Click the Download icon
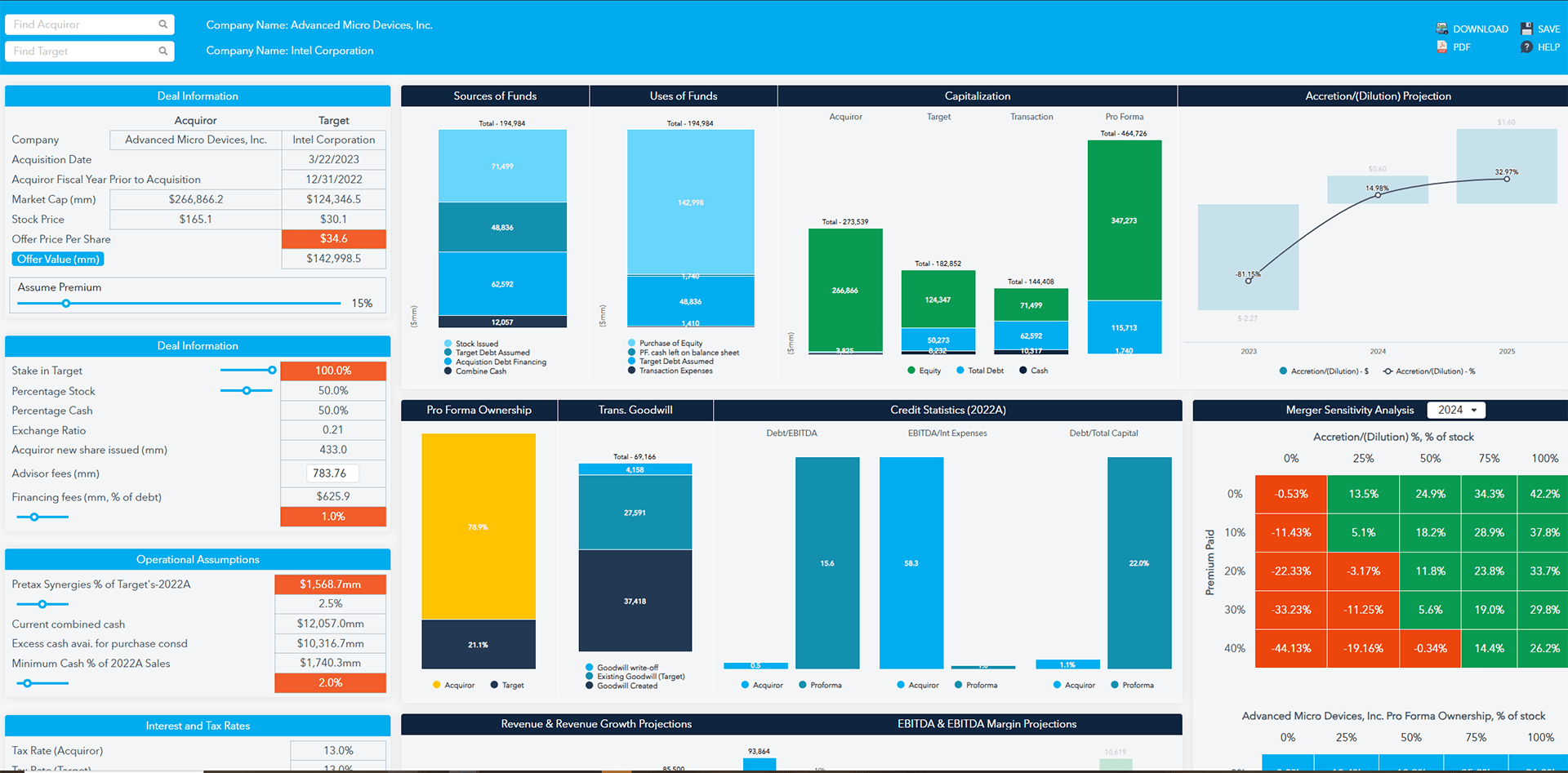This screenshot has width=1568, height=773. (x=1441, y=29)
